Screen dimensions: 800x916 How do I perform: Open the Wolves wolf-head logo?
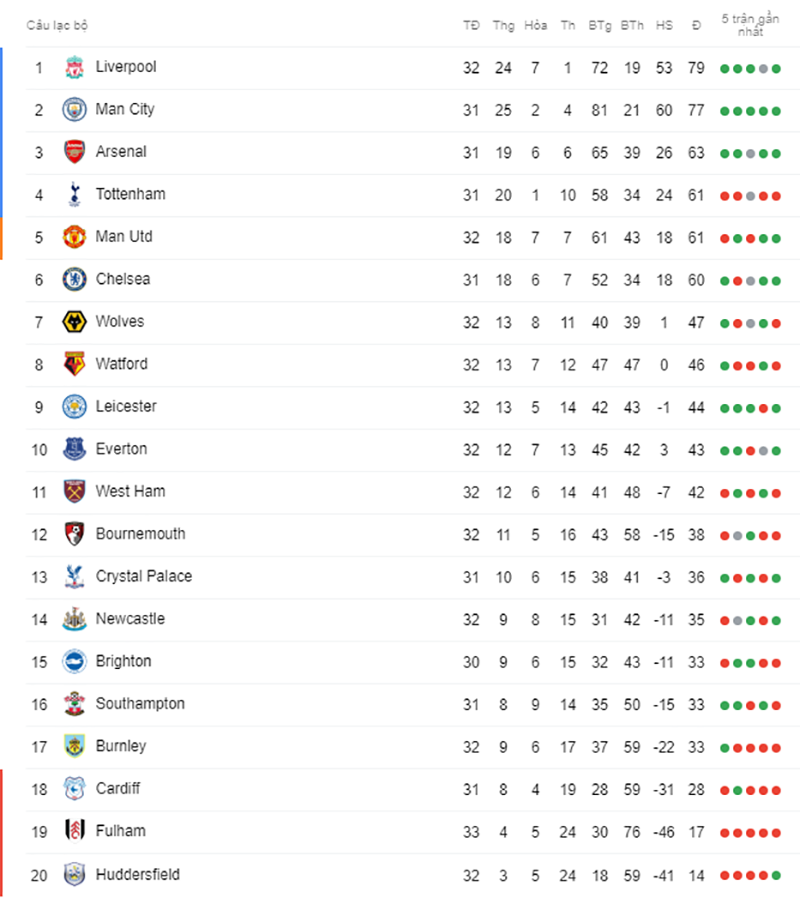(x=74, y=322)
